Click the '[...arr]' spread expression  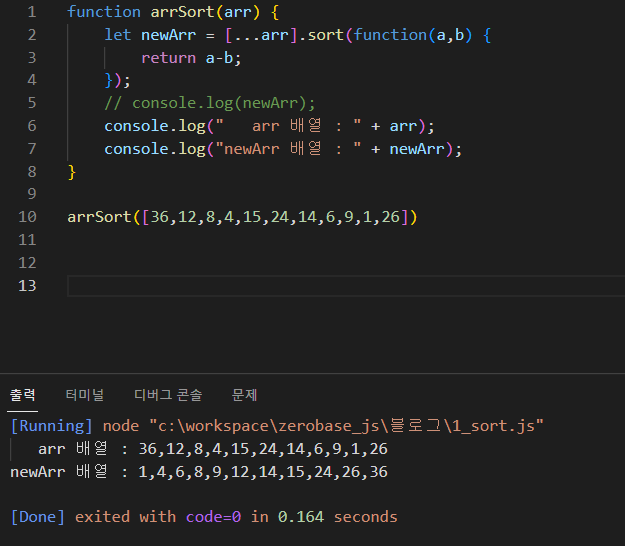point(261,35)
